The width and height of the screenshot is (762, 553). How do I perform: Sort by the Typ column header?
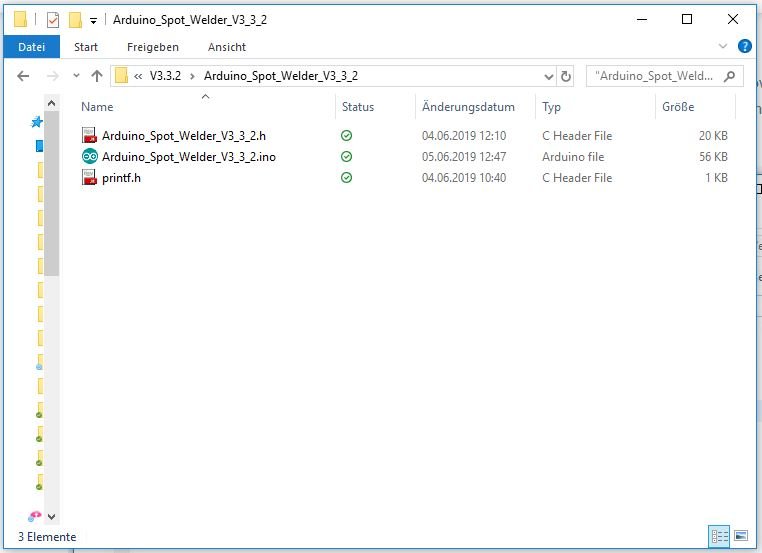pyautogui.click(x=552, y=107)
